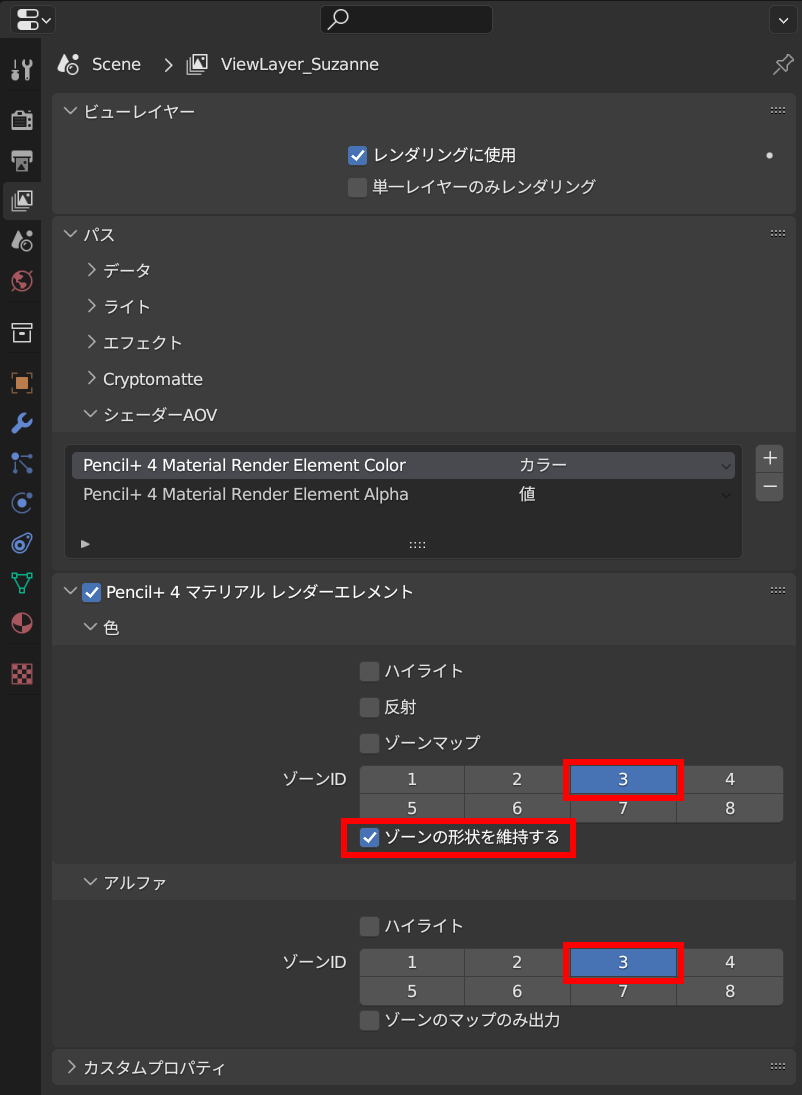
Task: Collapse the 色 subpanel
Action: pos(90,627)
